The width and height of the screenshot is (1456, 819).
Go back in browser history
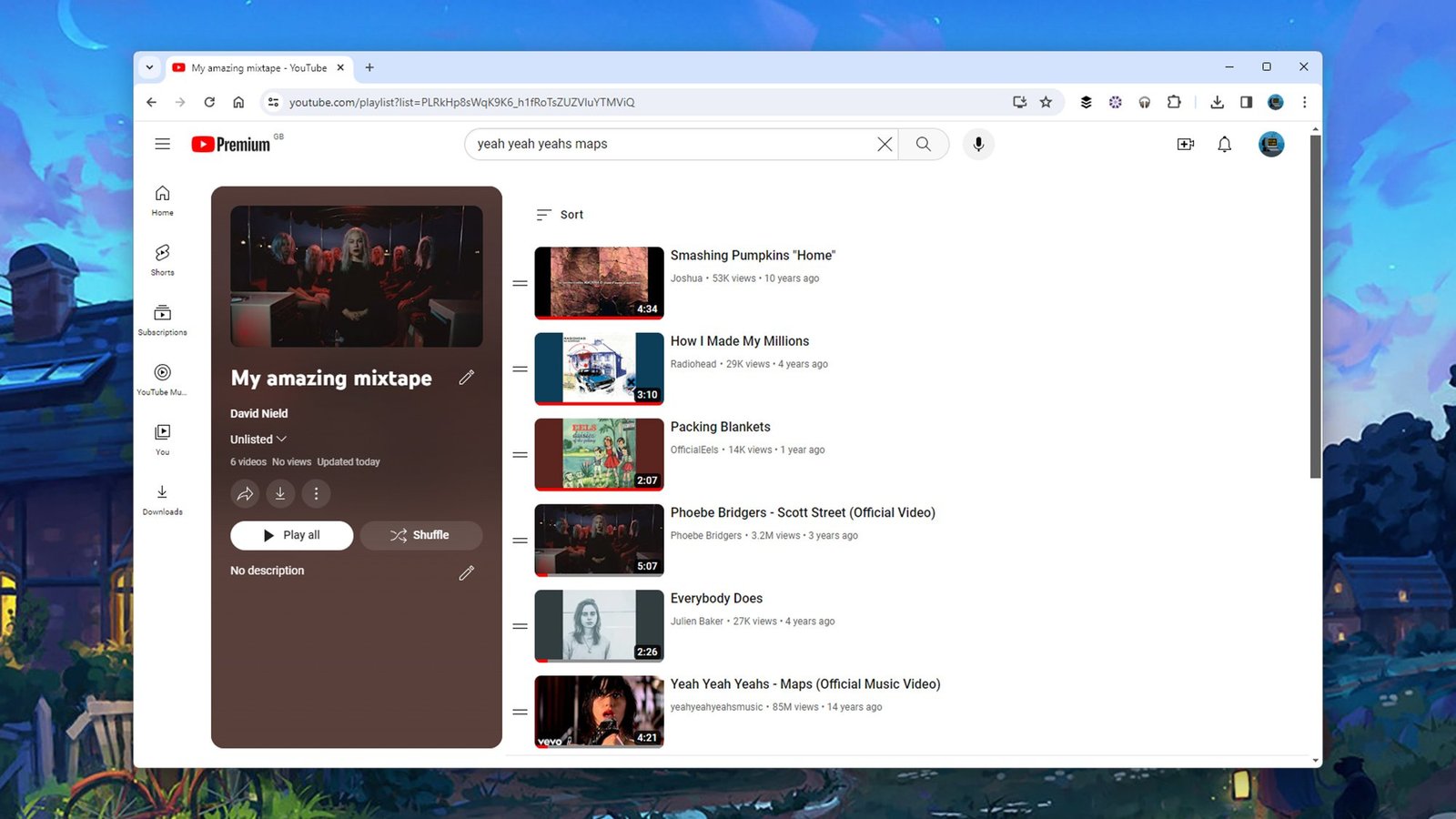pos(151,102)
